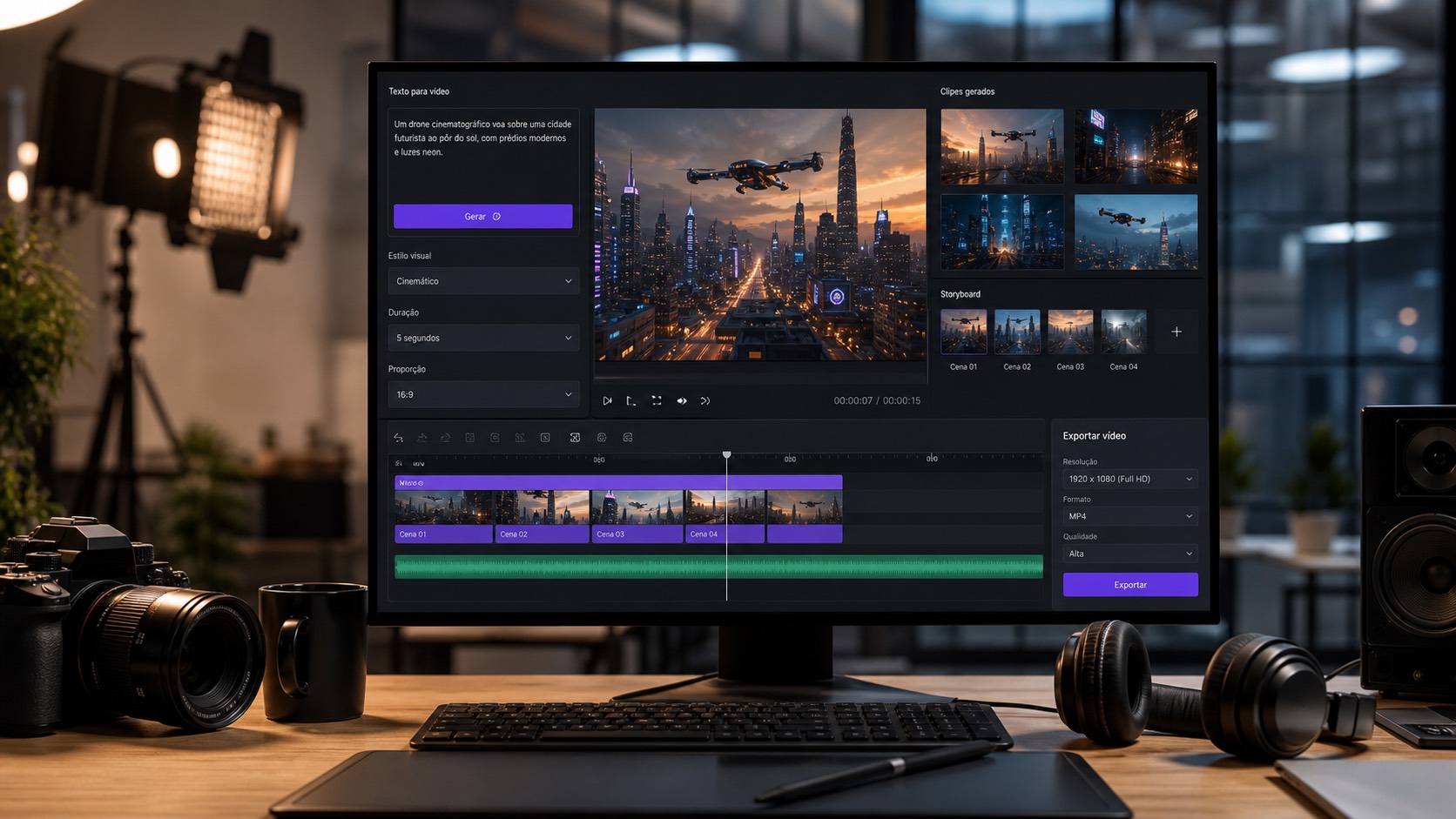Open the Formato dropdown MP4
The height and width of the screenshot is (819, 1456).
point(1130,516)
